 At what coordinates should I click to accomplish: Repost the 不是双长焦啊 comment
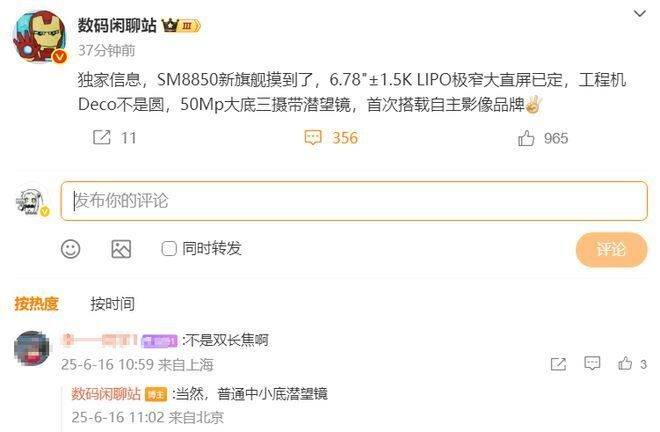click(x=558, y=364)
